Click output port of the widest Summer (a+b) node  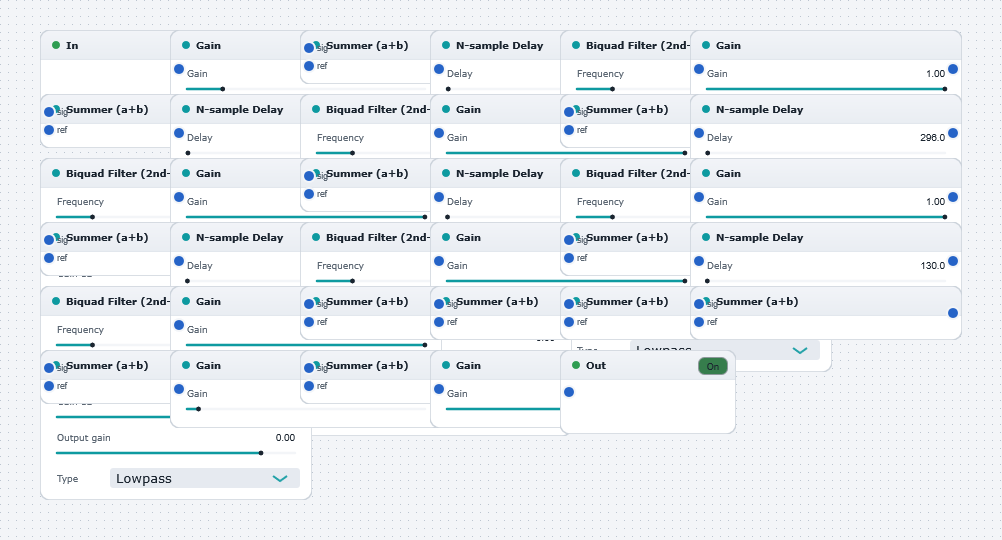pos(953,313)
